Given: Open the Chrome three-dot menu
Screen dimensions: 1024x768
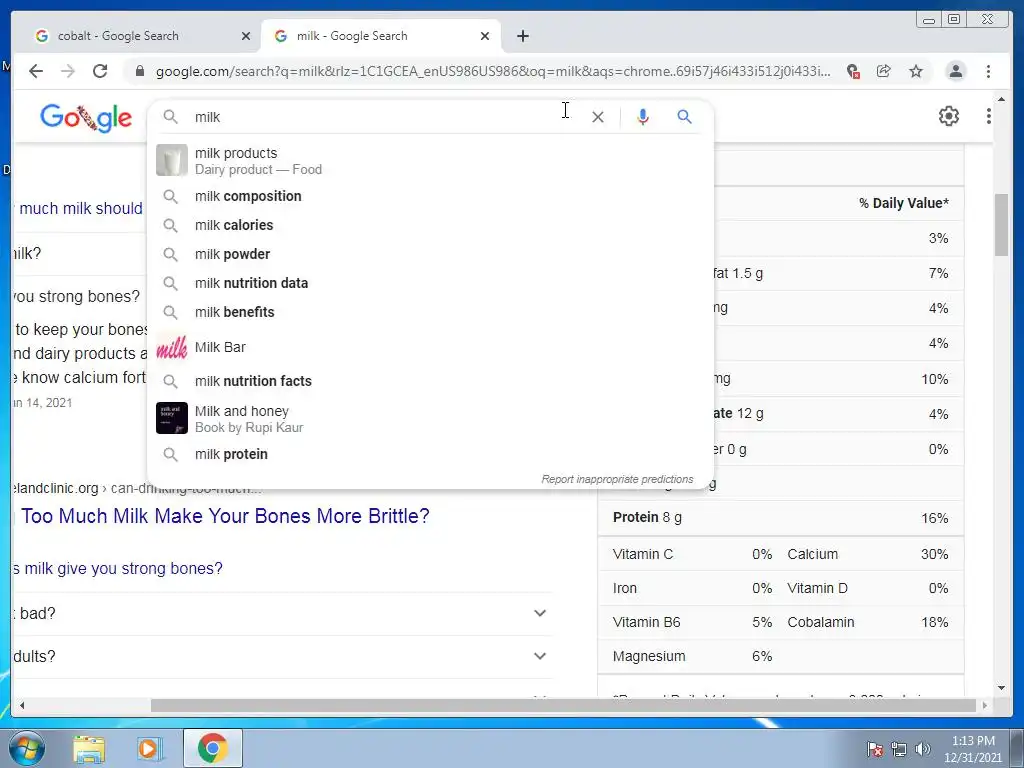Looking at the screenshot, I should click(988, 71).
